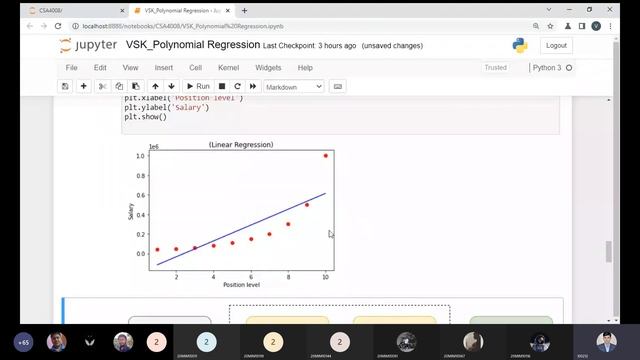The width and height of the screenshot is (640, 360).
Task: Copy selected cells icon
Action: coord(119,87)
